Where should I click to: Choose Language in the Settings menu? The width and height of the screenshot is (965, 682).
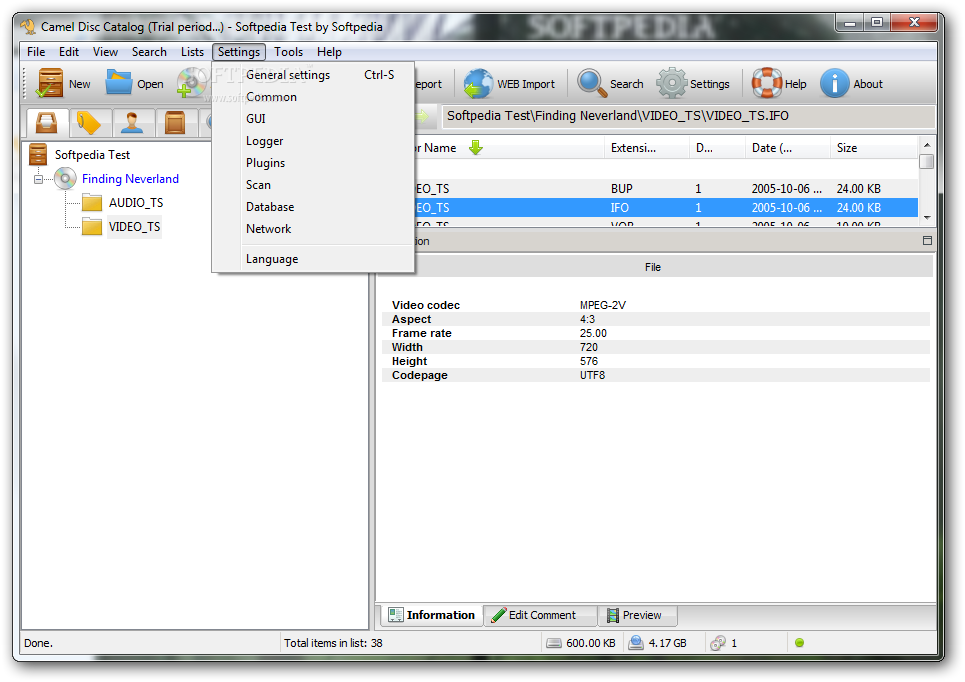pos(313,259)
